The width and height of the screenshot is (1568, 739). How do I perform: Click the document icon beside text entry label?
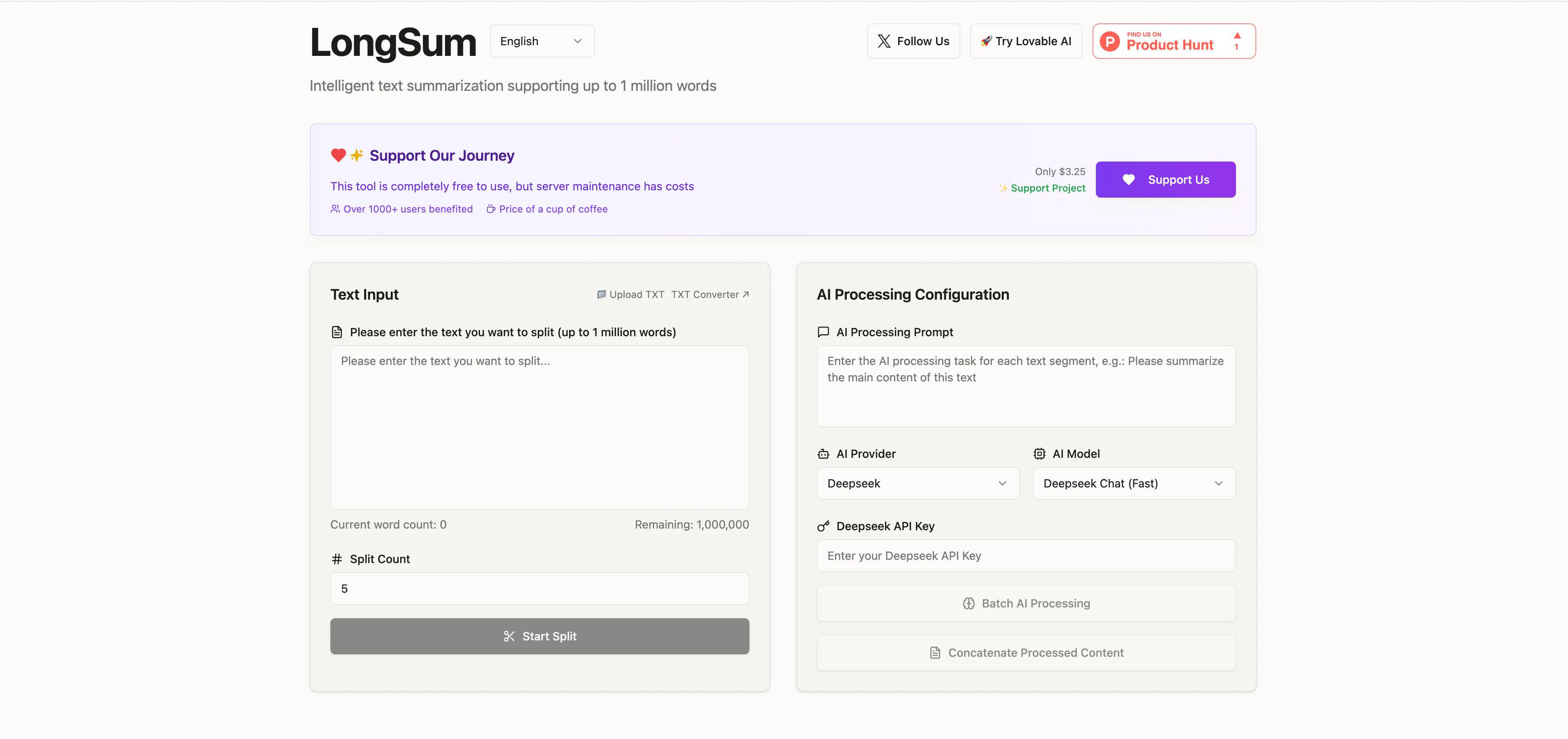coord(337,333)
